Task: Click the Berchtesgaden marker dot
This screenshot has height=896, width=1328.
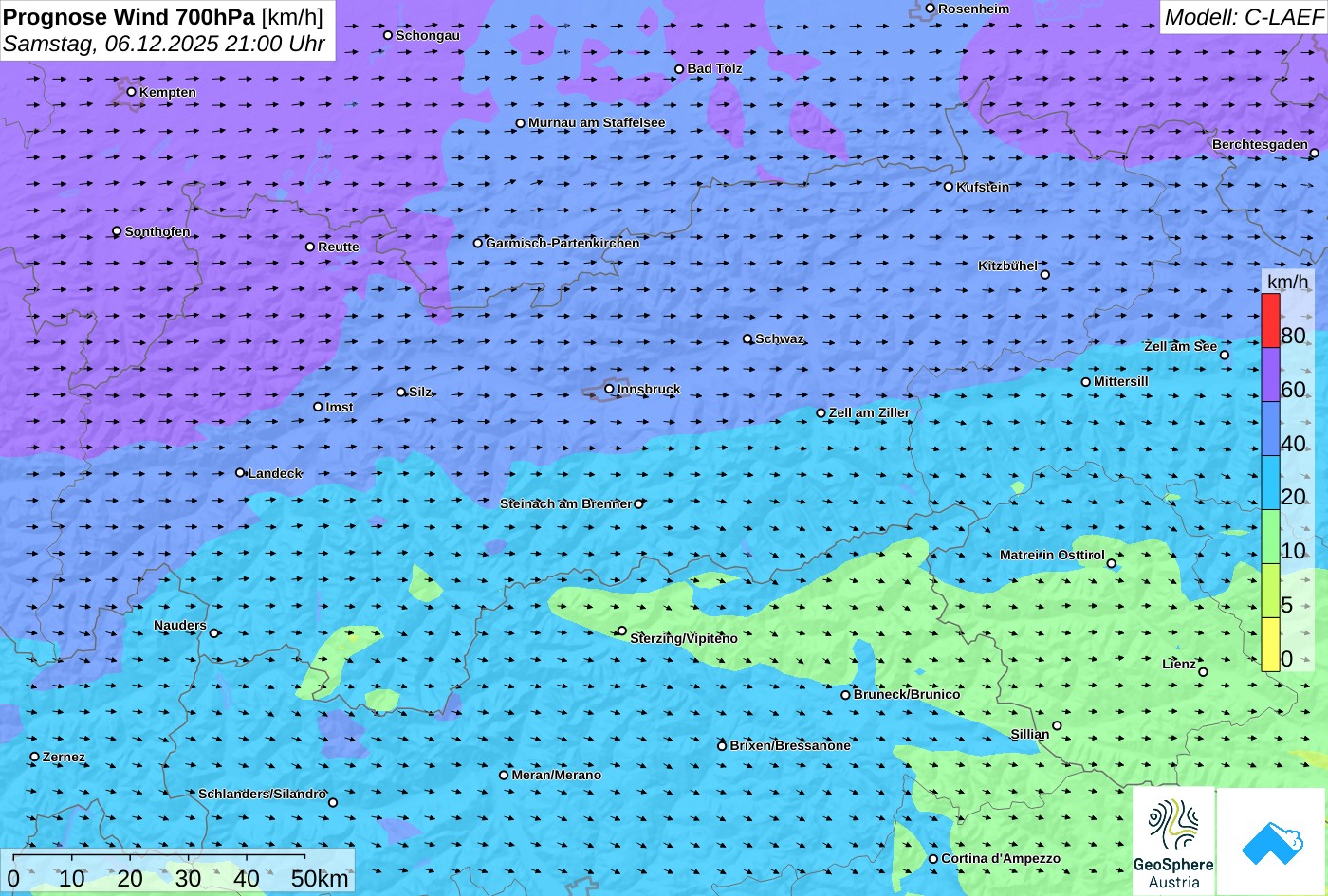Action: tap(1315, 153)
